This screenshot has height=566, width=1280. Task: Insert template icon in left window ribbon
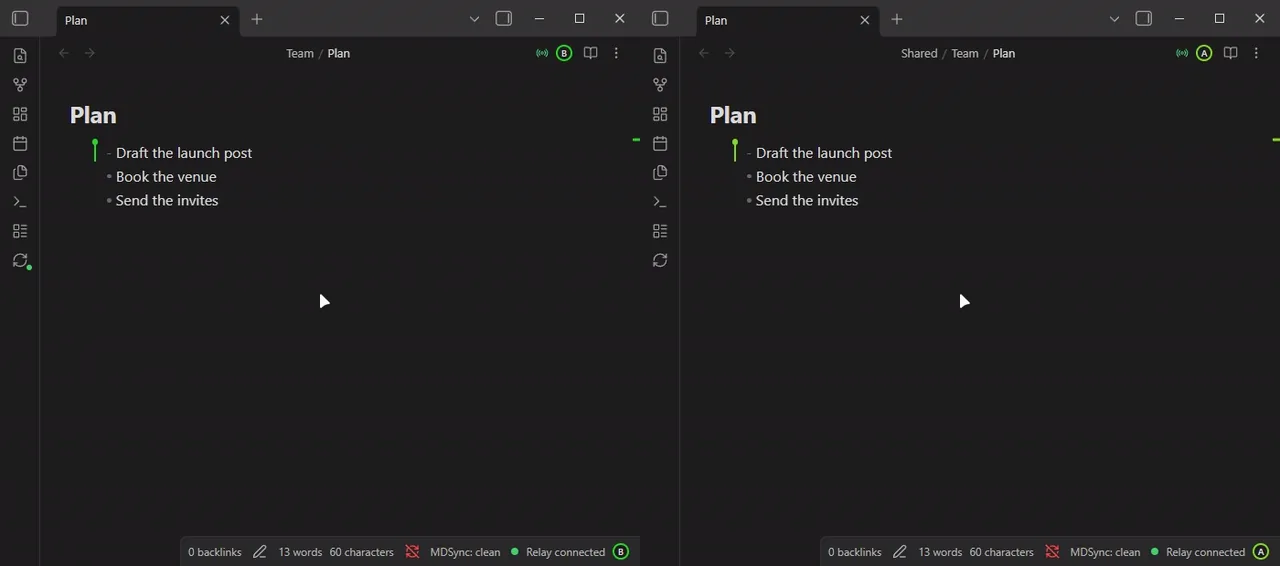[20, 172]
